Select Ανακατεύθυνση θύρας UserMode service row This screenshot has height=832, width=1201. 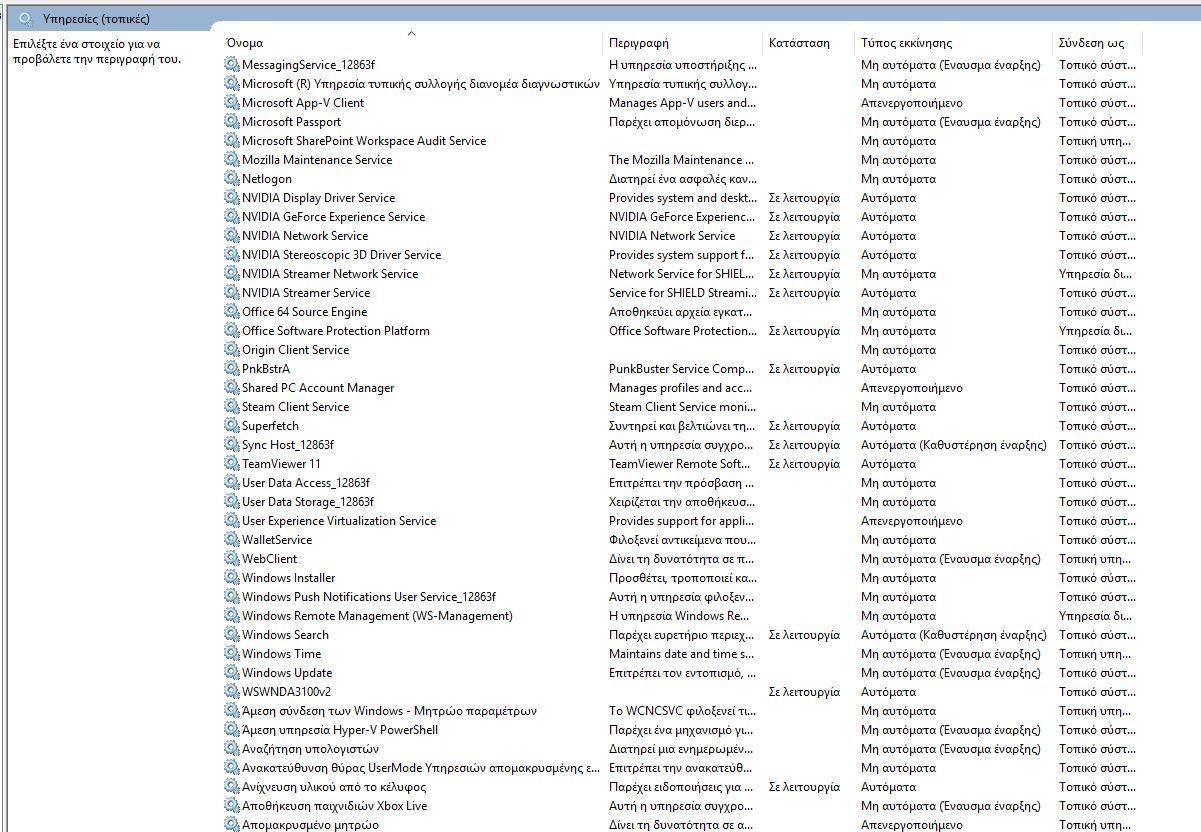click(682, 768)
